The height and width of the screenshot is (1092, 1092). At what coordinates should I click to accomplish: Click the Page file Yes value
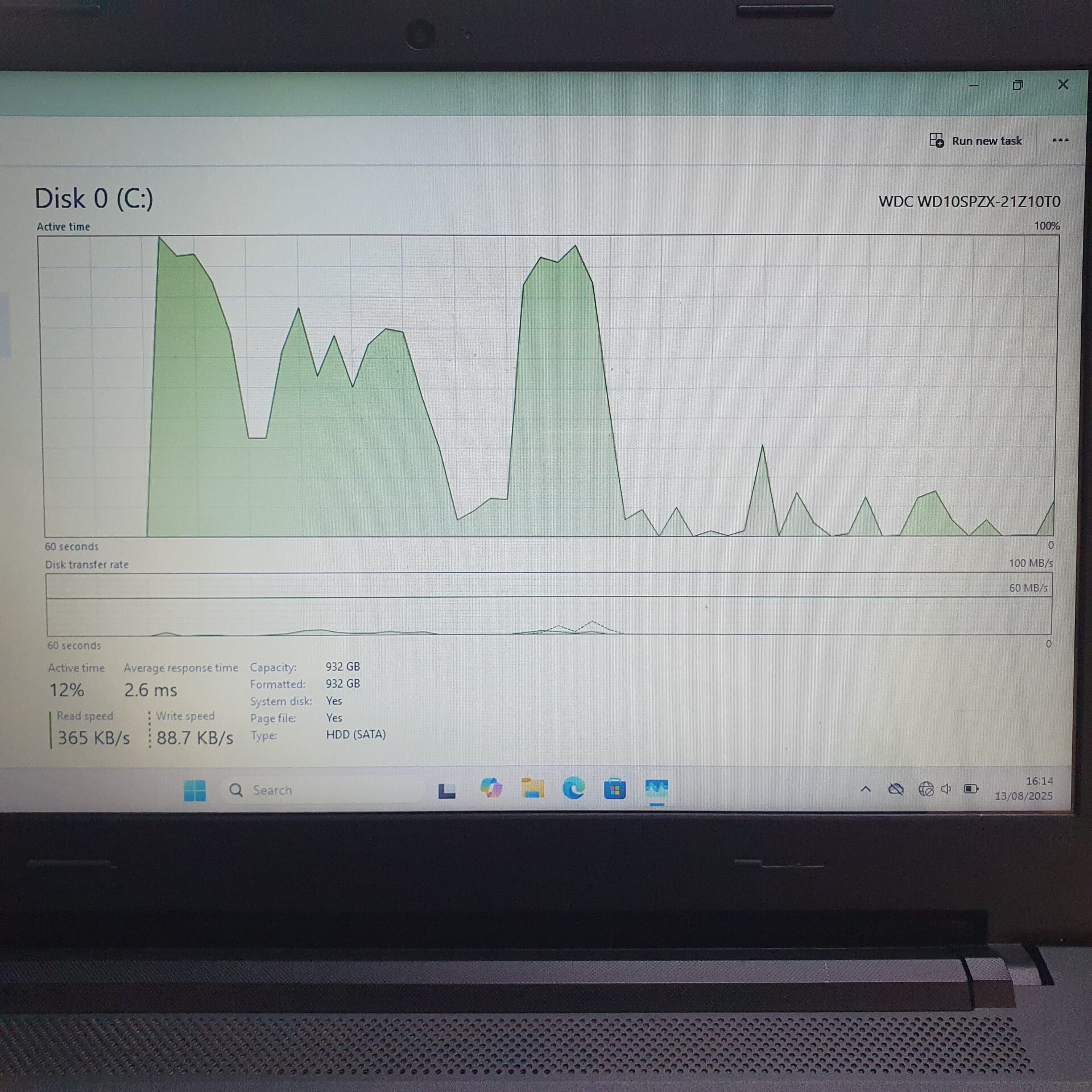coord(334,718)
